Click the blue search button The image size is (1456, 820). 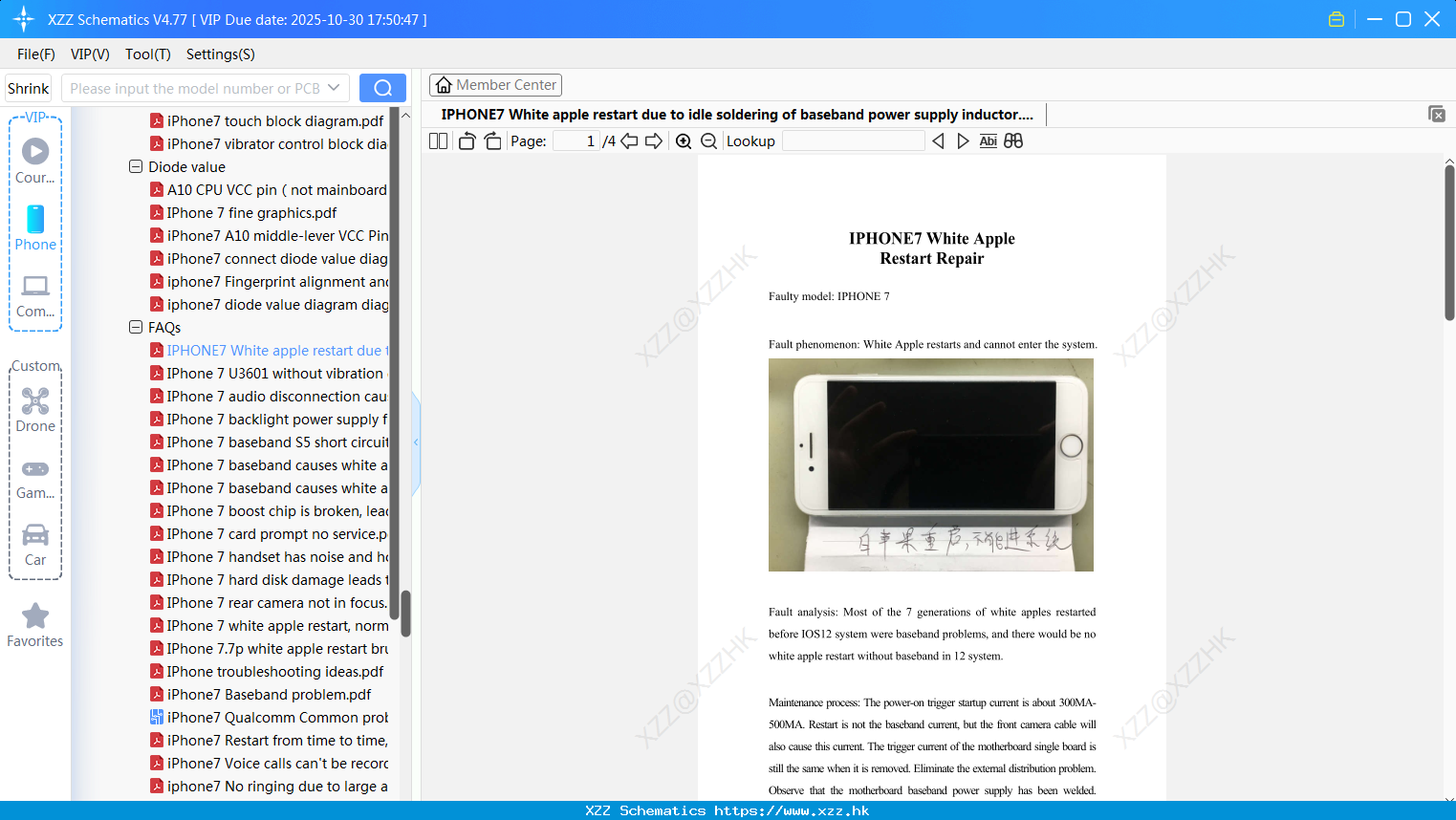point(382,88)
